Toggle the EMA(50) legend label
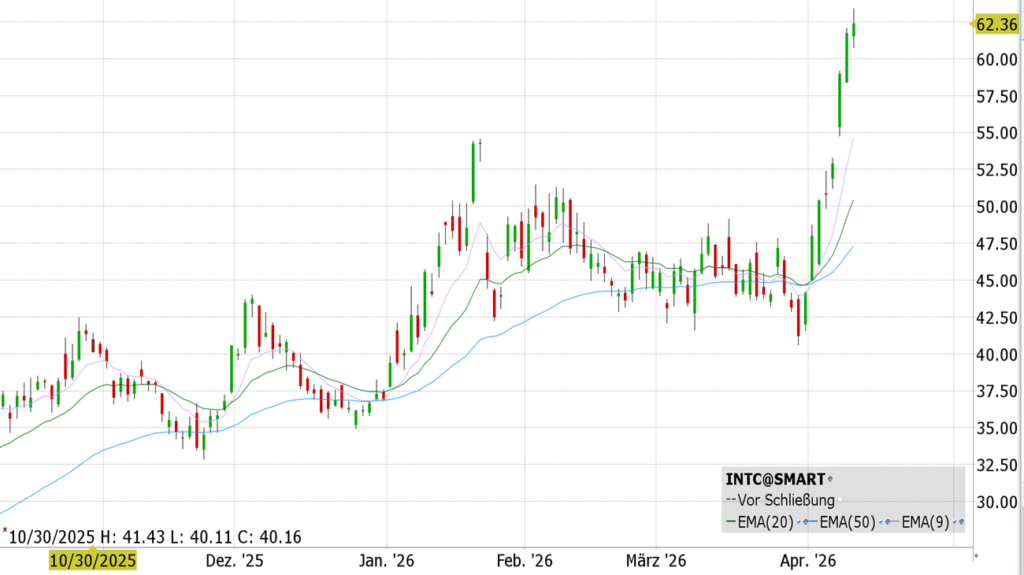This screenshot has width=1024, height=575. point(846,522)
